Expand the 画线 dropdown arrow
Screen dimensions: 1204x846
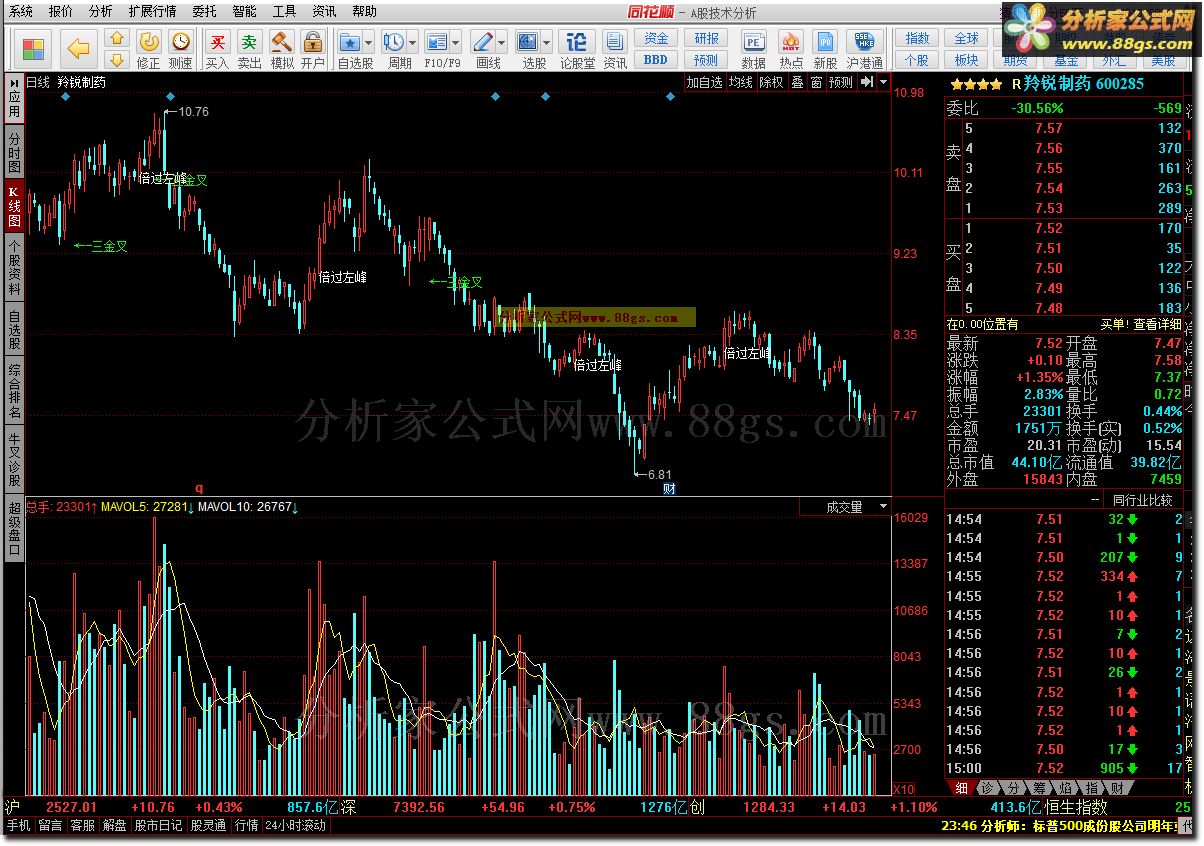(x=501, y=42)
